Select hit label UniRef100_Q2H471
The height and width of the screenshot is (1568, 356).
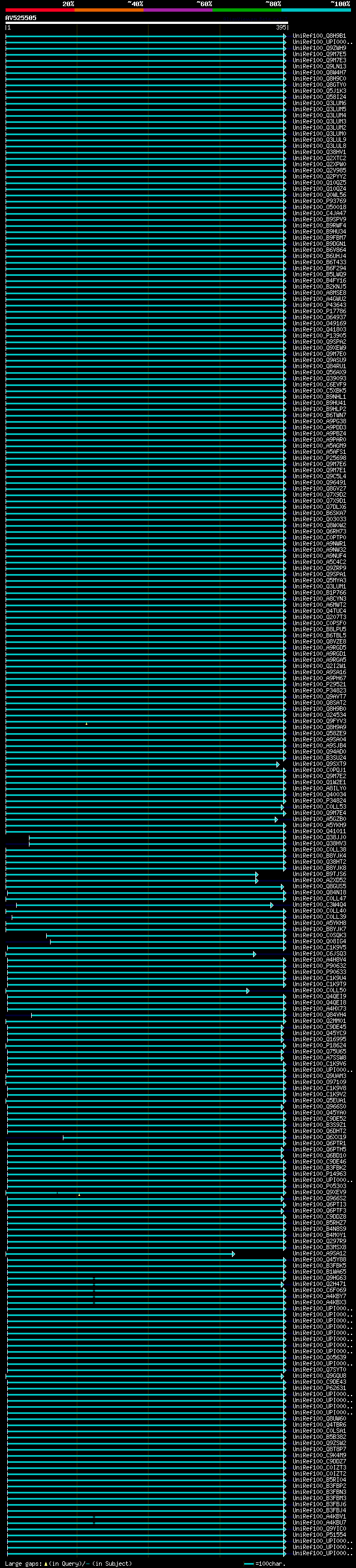[x=319, y=1284]
